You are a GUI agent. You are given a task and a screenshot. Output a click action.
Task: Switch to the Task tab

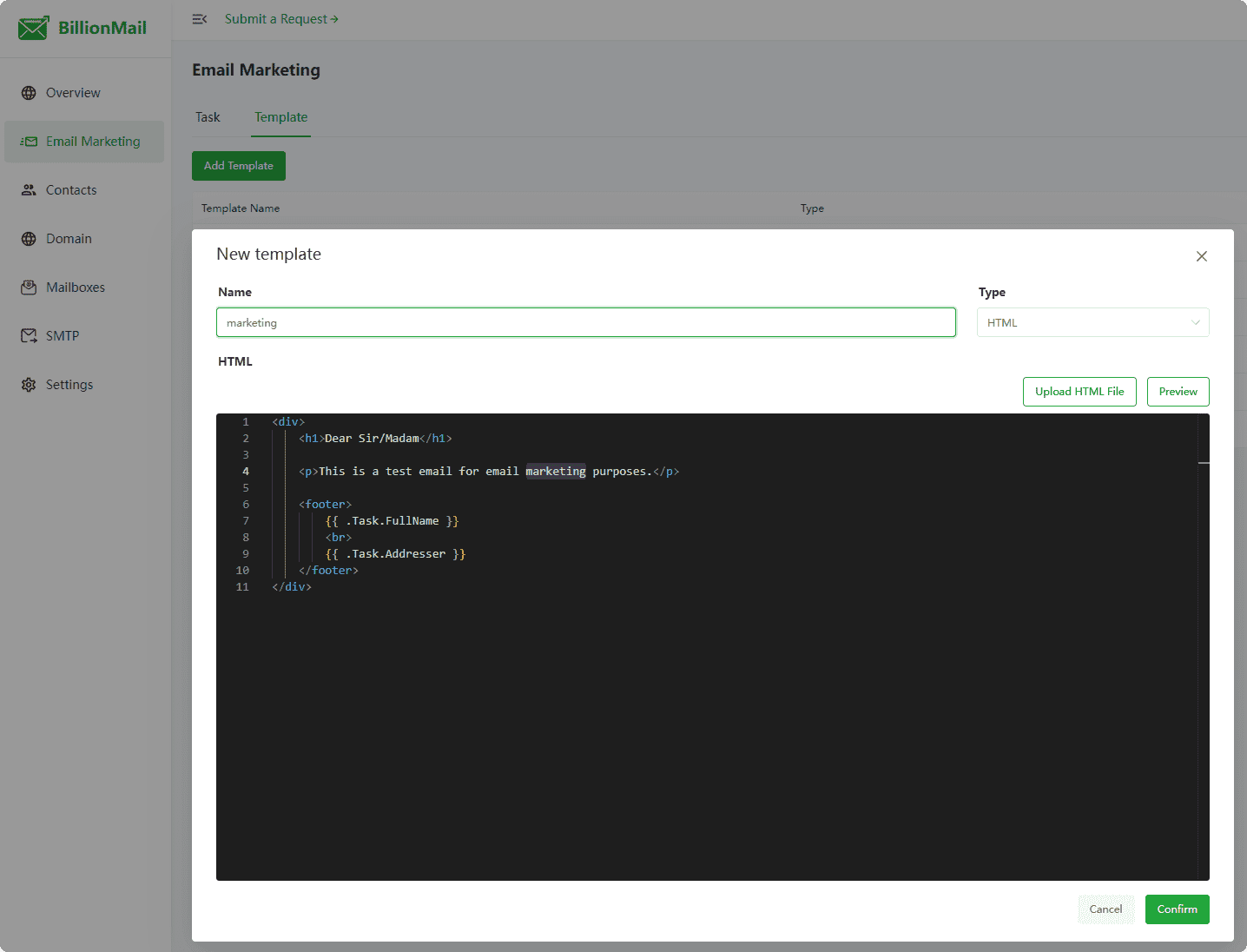pyautogui.click(x=208, y=117)
